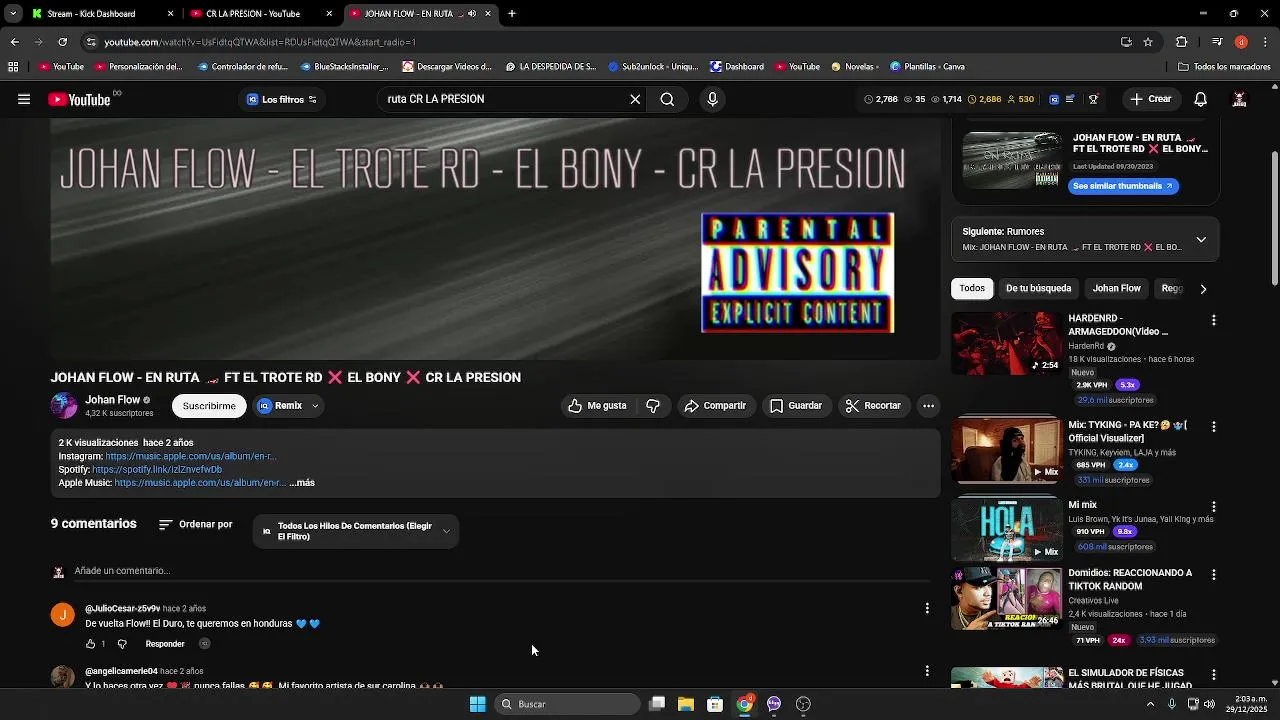Run search with magnifier button

[x=667, y=99]
